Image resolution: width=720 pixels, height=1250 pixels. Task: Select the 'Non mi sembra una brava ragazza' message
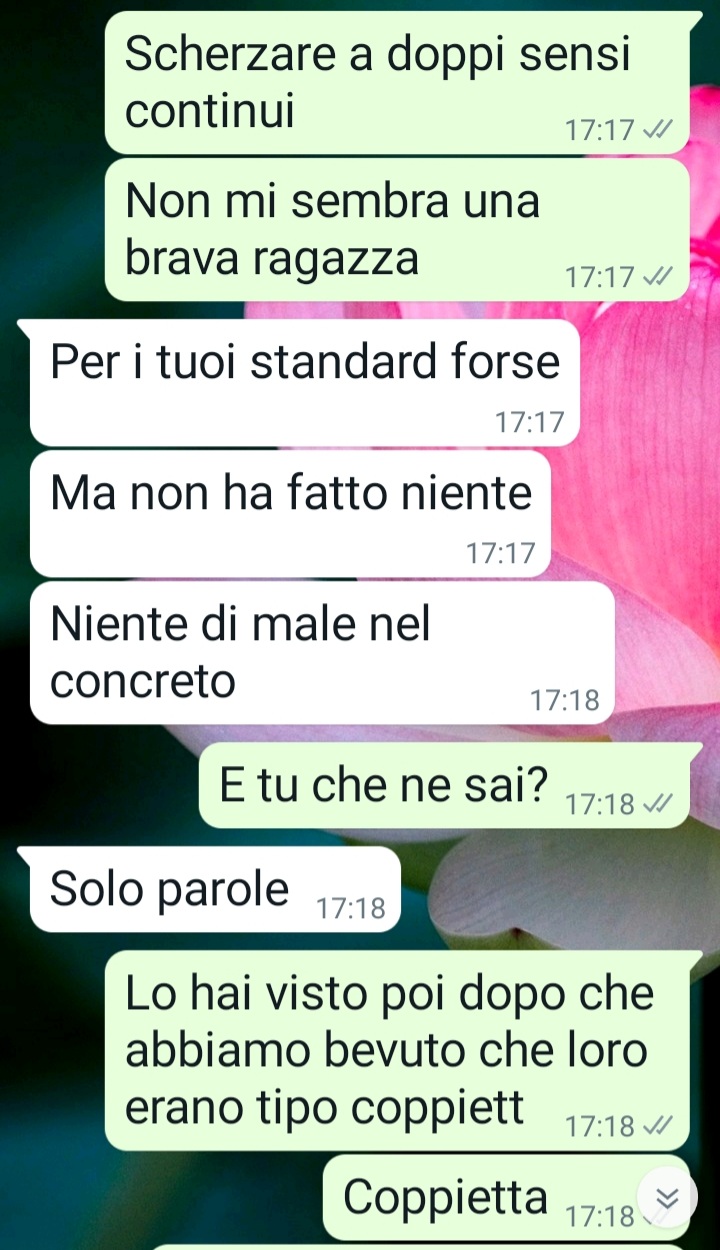point(397,229)
